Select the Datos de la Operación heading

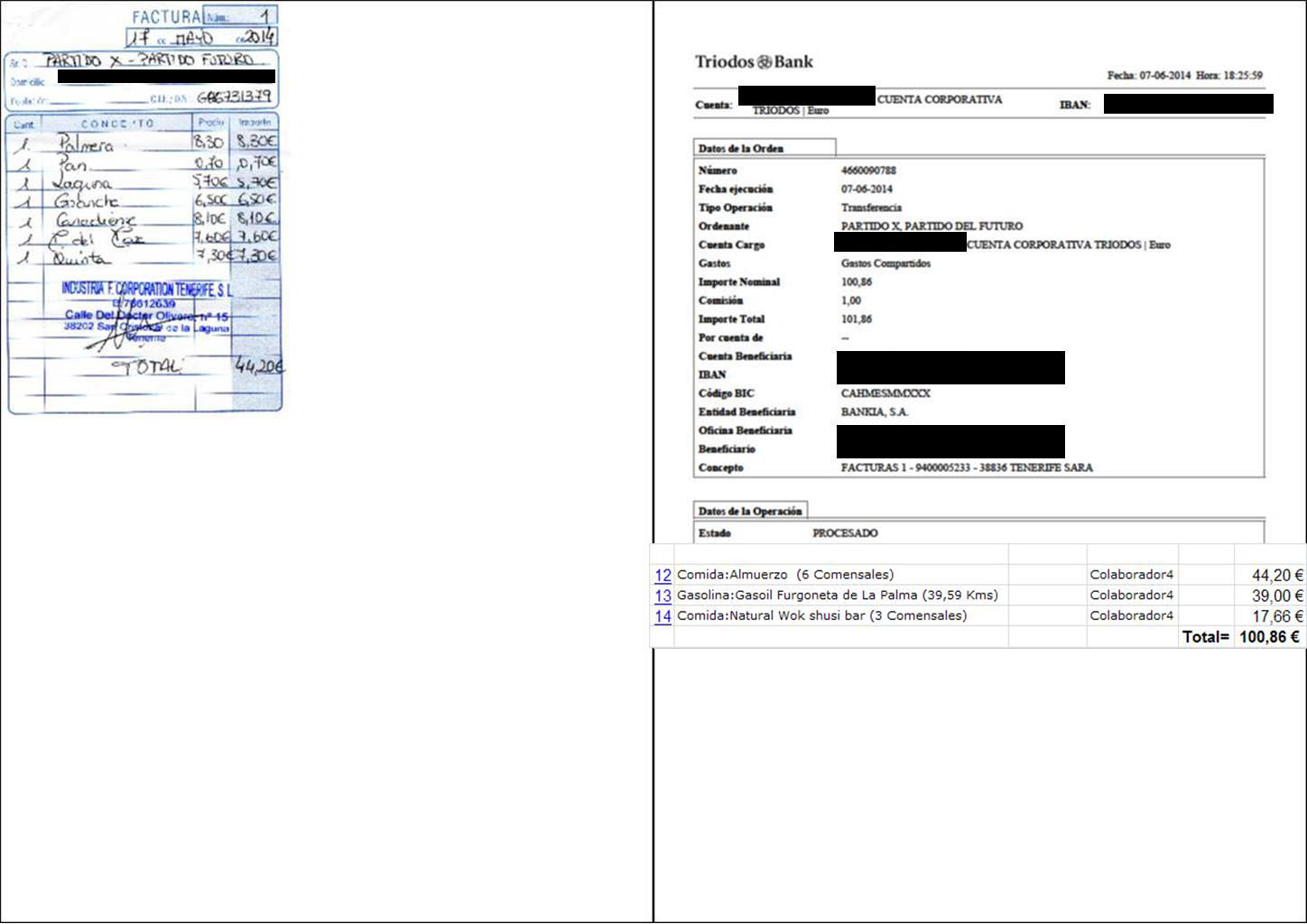(x=750, y=511)
